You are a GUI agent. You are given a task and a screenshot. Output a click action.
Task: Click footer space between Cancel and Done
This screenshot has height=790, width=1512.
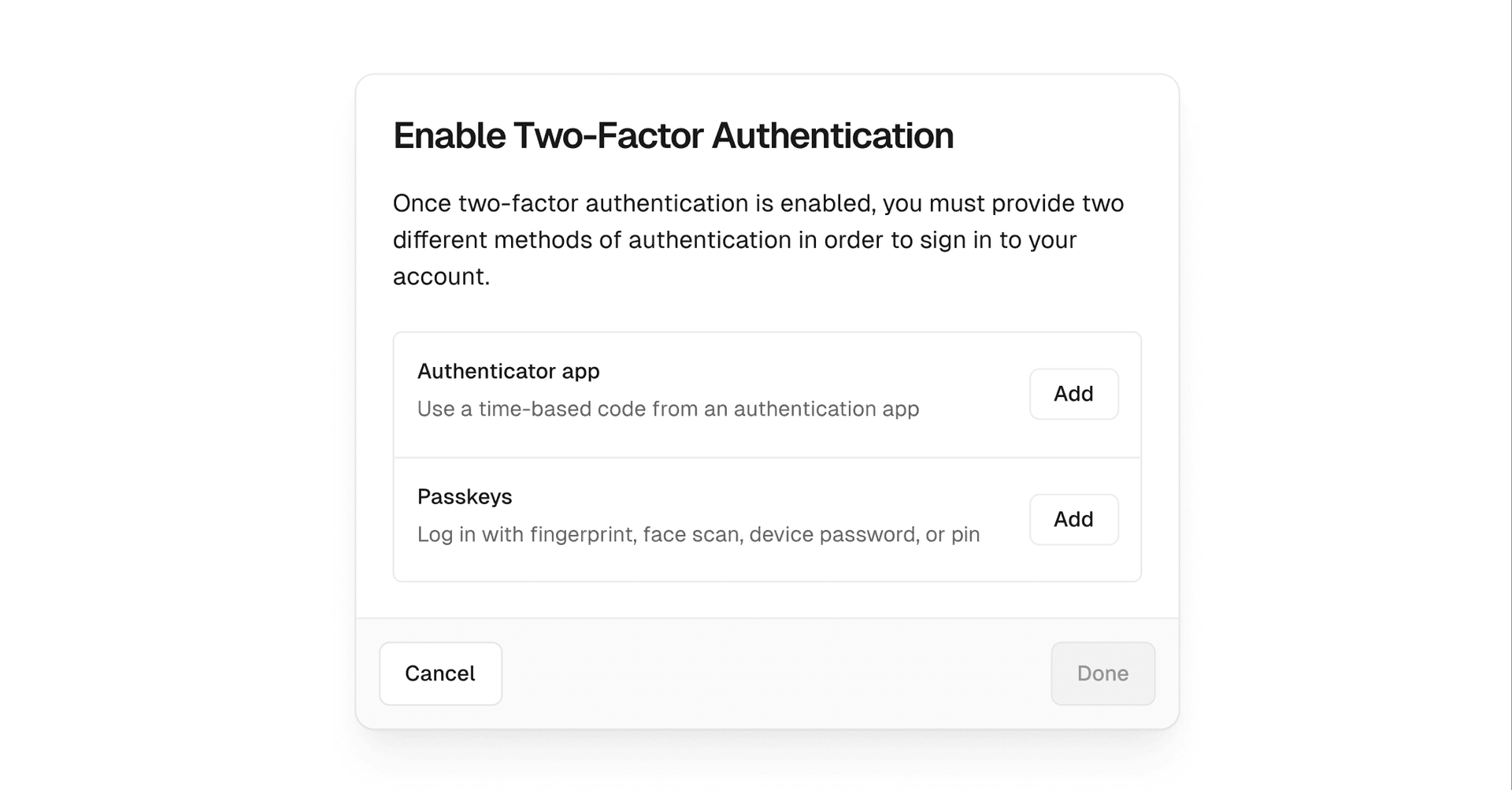[x=776, y=673]
